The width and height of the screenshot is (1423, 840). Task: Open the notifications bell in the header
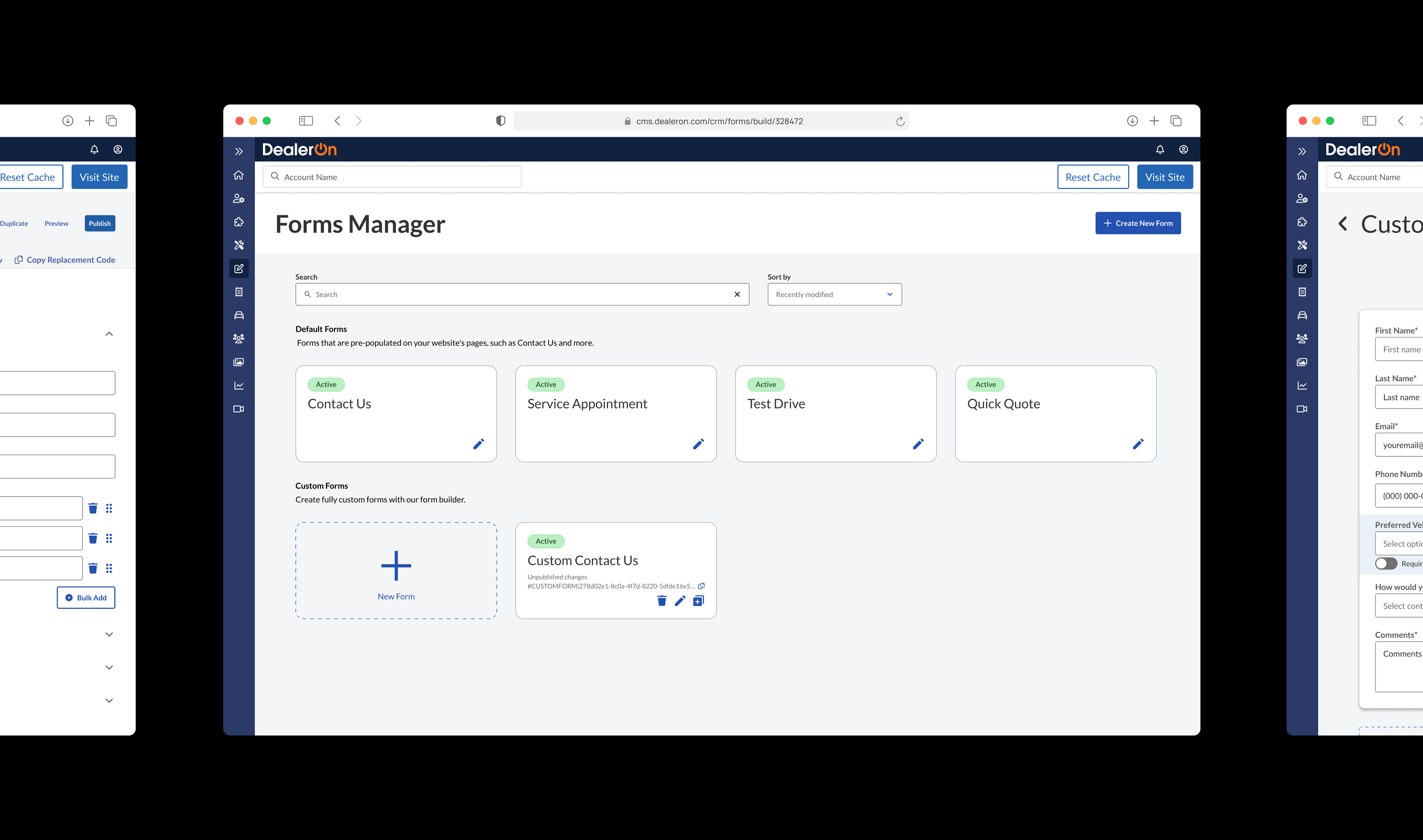[1160, 149]
